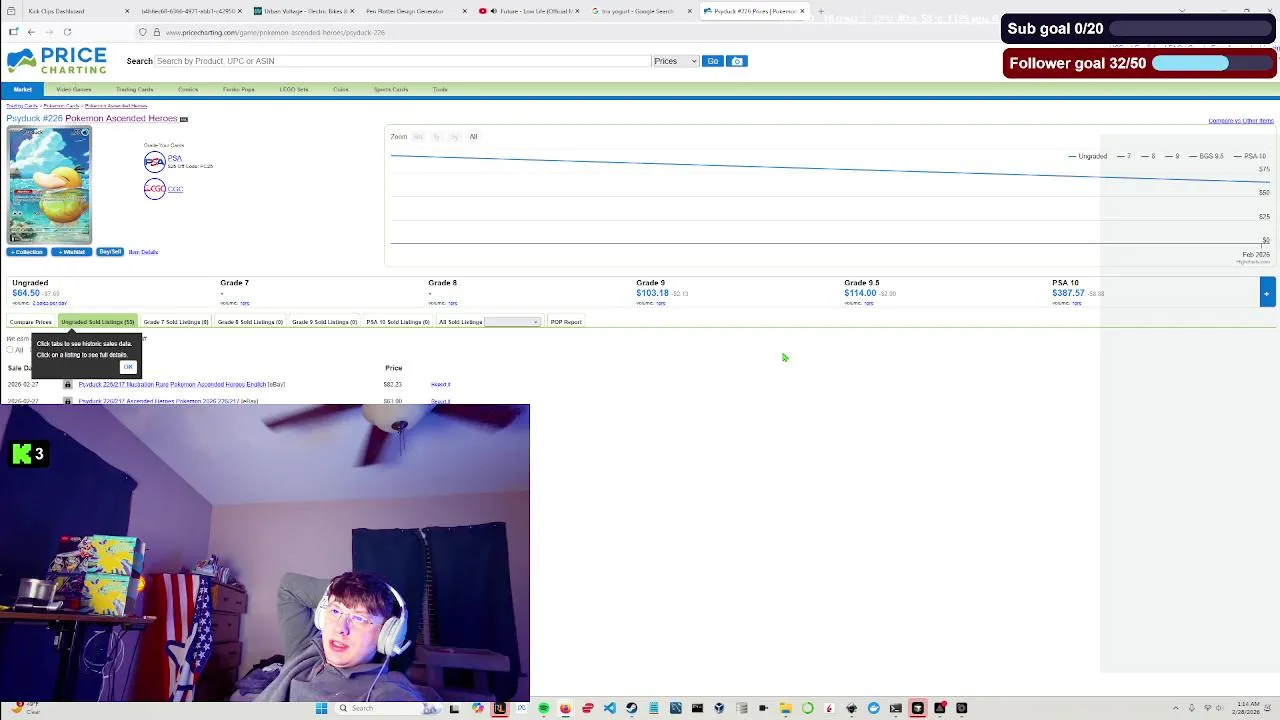Open the Video Games menu
The height and width of the screenshot is (720, 1280).
pyautogui.click(x=73, y=89)
